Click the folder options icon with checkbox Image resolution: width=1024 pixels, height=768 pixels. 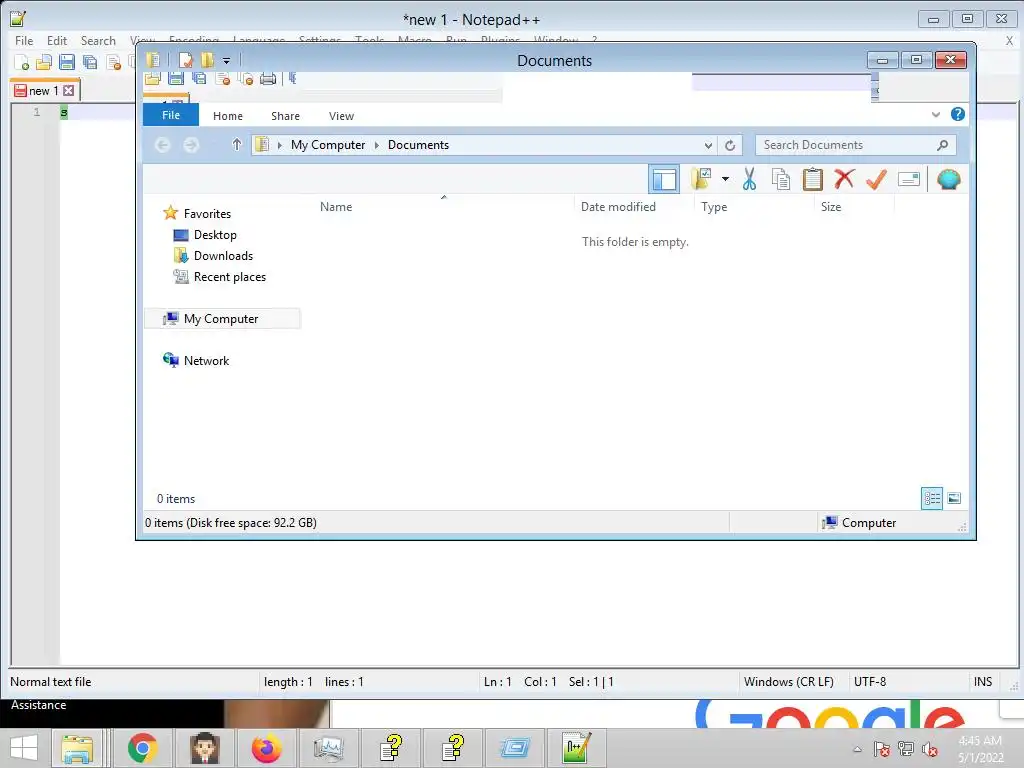[x=701, y=179]
